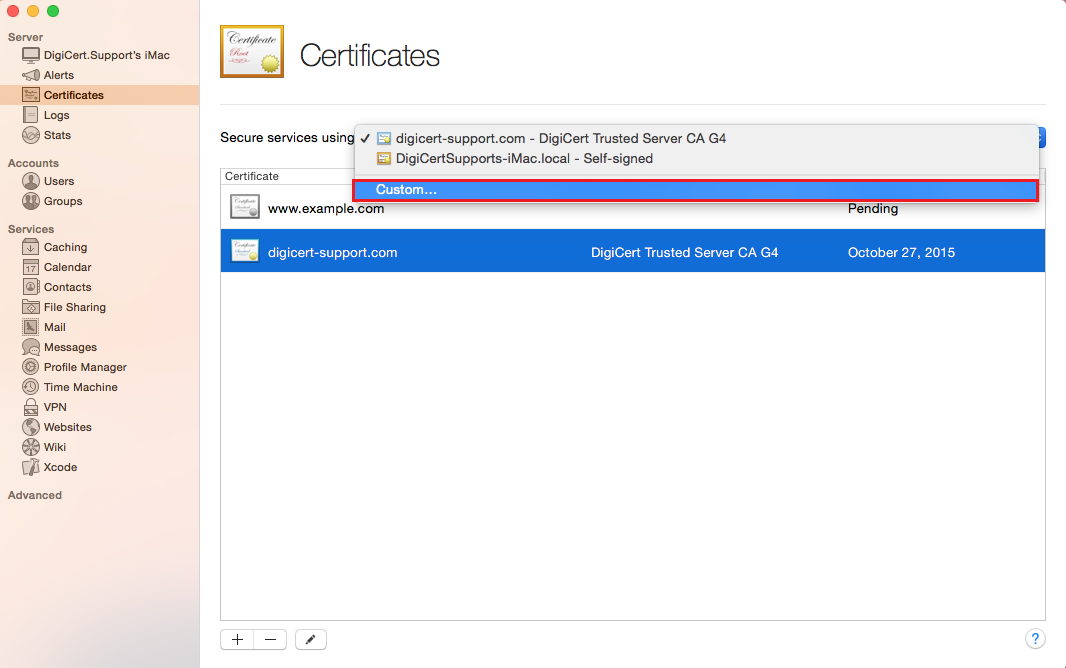Click the add certificate plus button
Viewport: 1066px width, 668px height.
(237, 639)
